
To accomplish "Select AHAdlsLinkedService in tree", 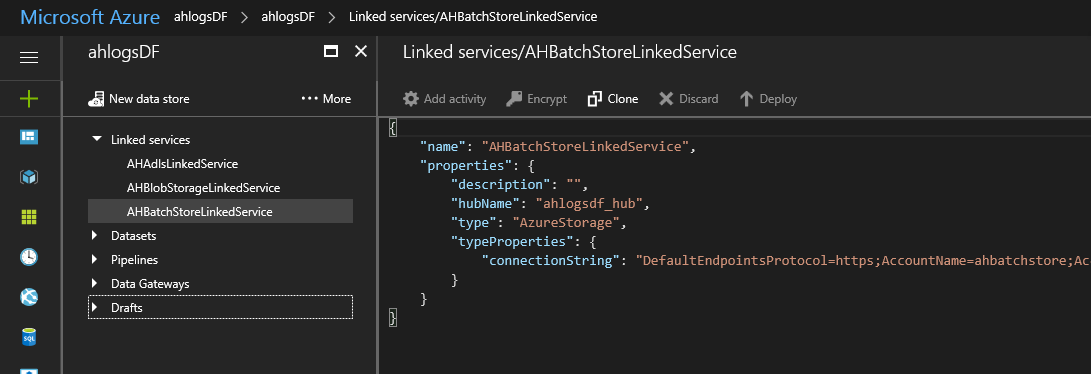I will (x=182, y=164).
